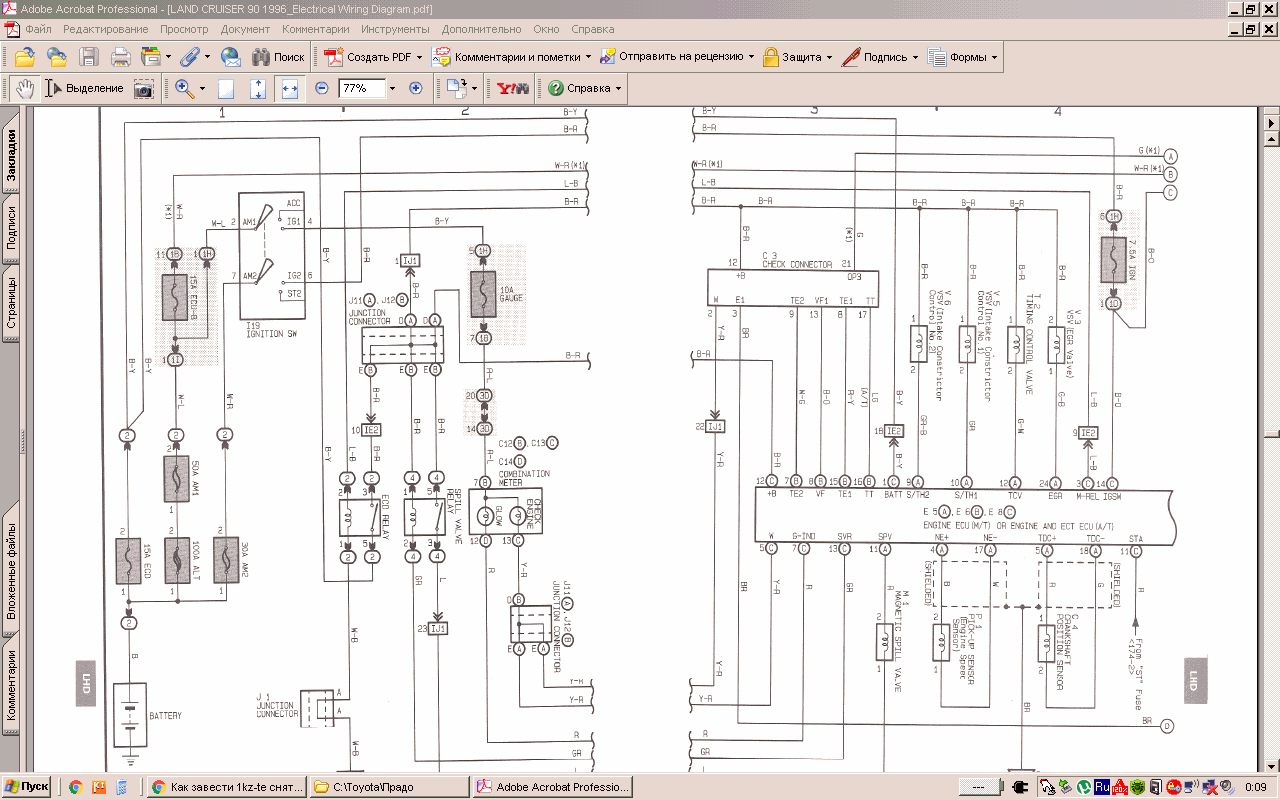Open the Комментарии menu
This screenshot has height=800, width=1280.
tap(315, 30)
